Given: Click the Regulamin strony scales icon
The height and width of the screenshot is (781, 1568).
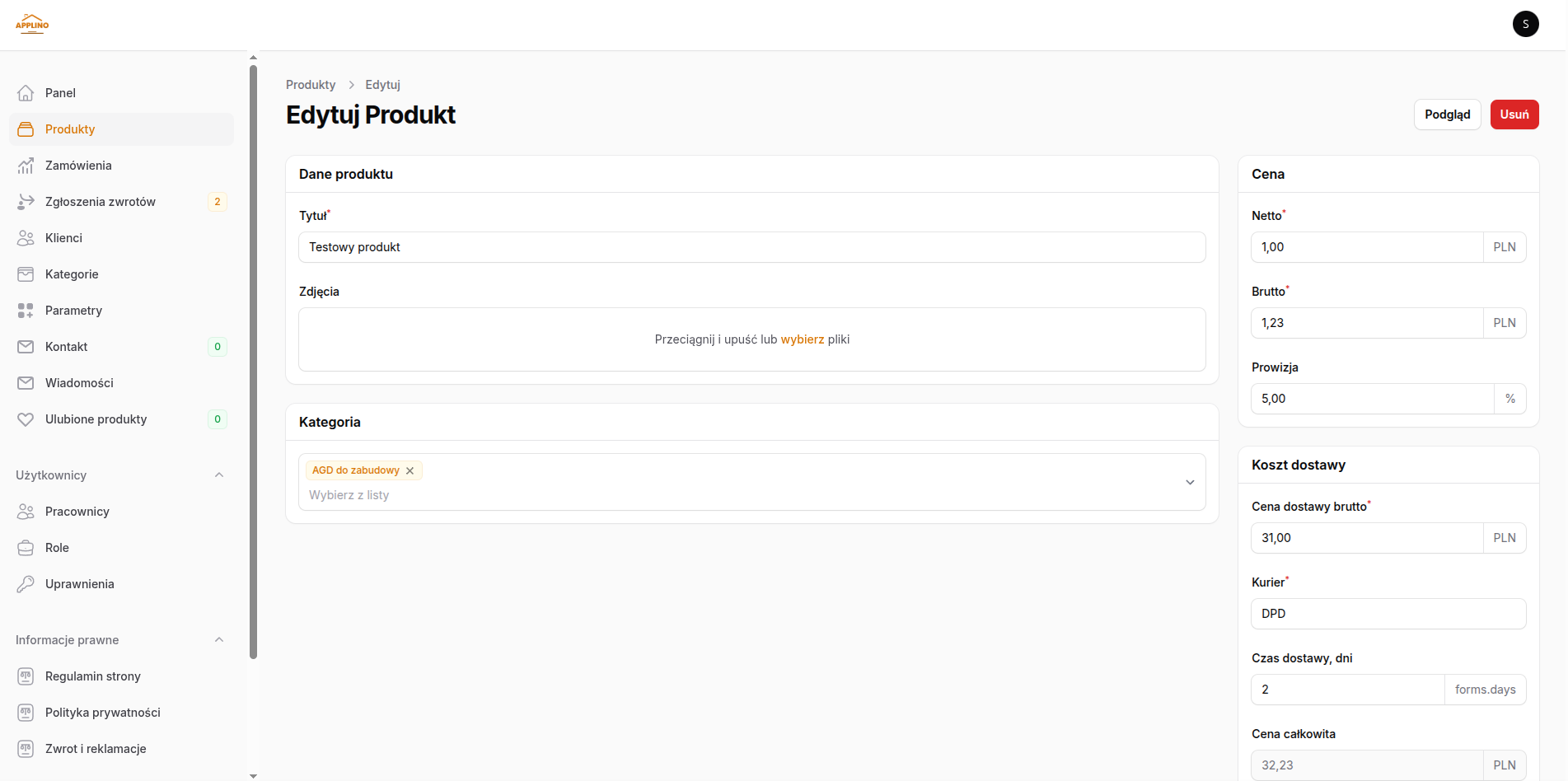Looking at the screenshot, I should 26,676.
